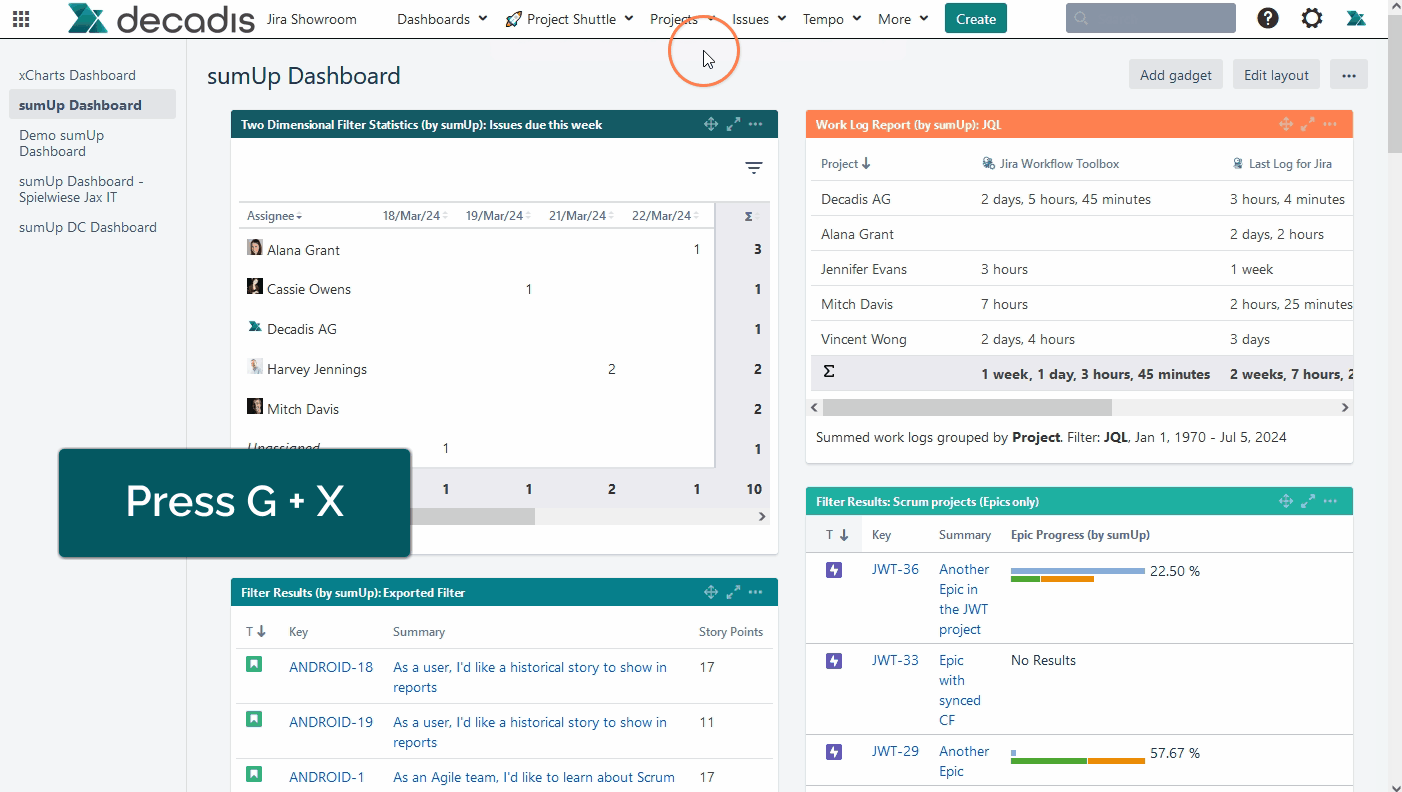Click the Work Log Report horizontal scrollbar
Screen dimensions: 1402x792
[967, 408]
